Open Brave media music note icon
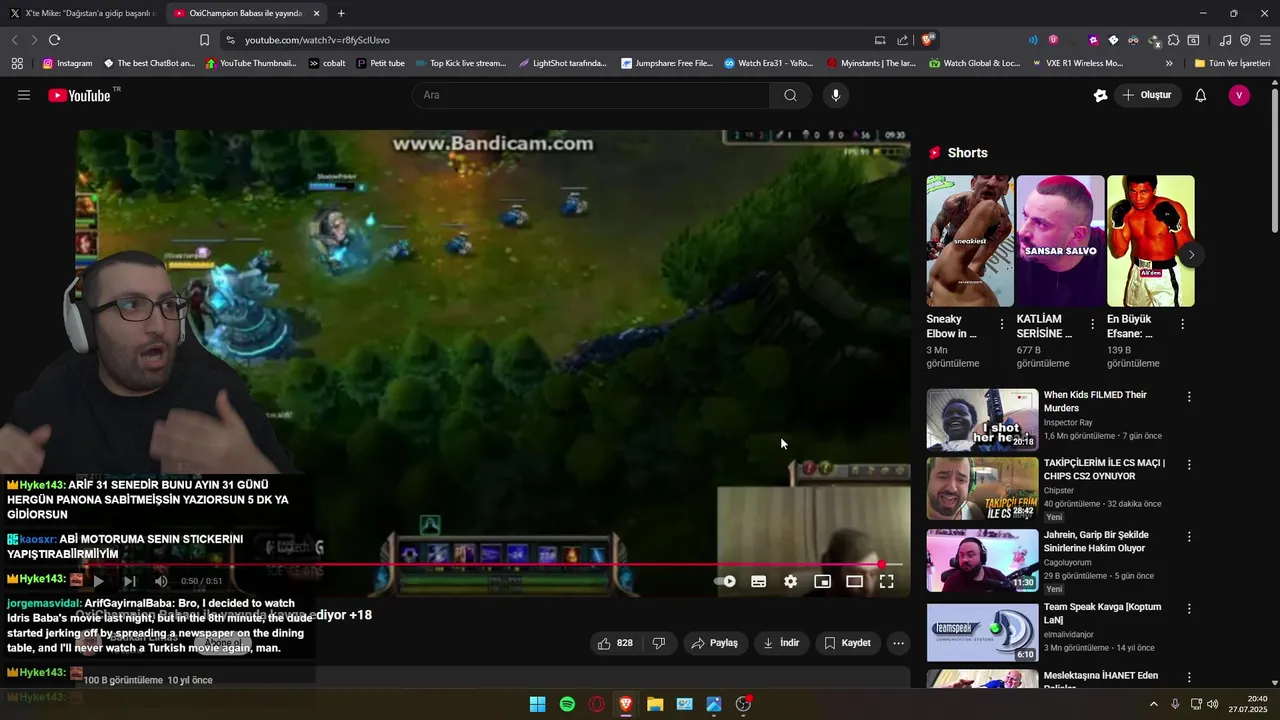The image size is (1280, 720). pos(1225,40)
